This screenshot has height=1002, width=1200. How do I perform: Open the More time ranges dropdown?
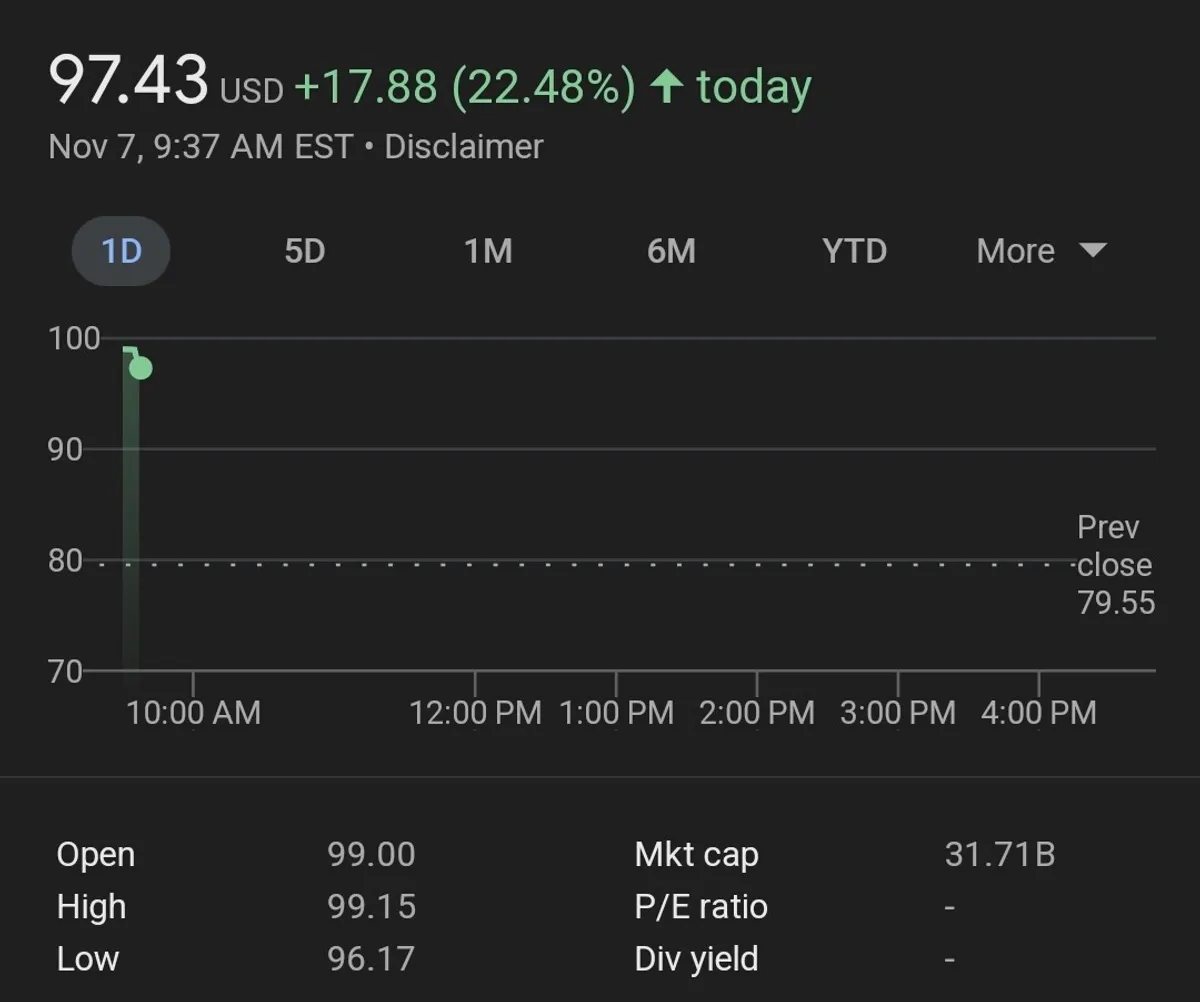[1016, 251]
